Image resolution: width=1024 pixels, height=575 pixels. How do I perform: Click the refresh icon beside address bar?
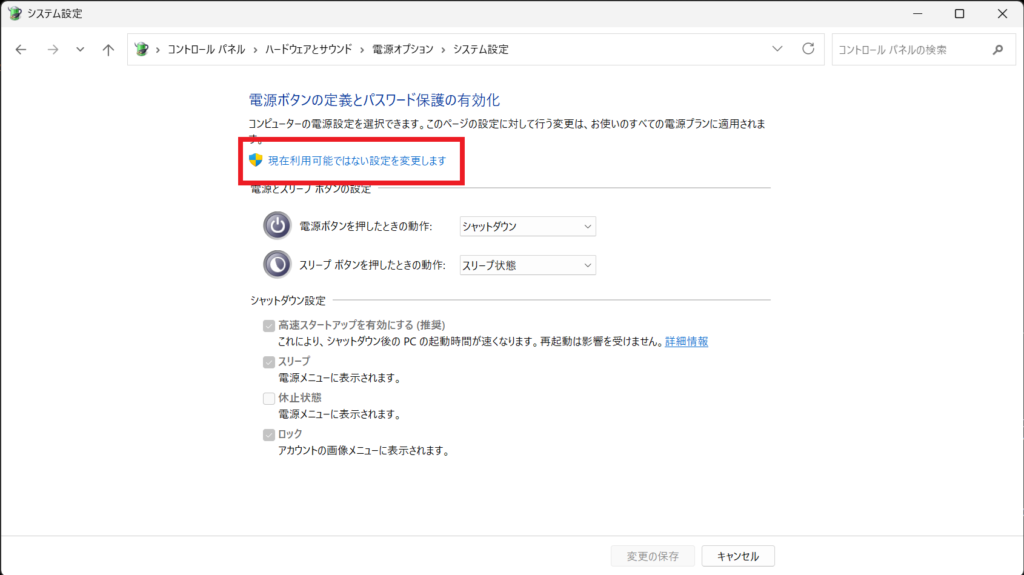(808, 49)
